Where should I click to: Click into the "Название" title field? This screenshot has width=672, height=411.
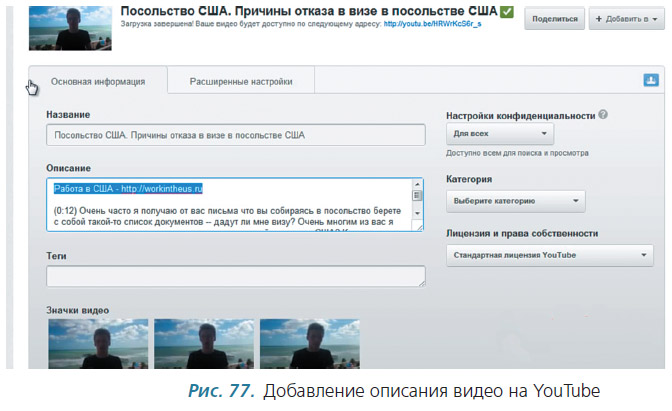[x=235, y=135]
